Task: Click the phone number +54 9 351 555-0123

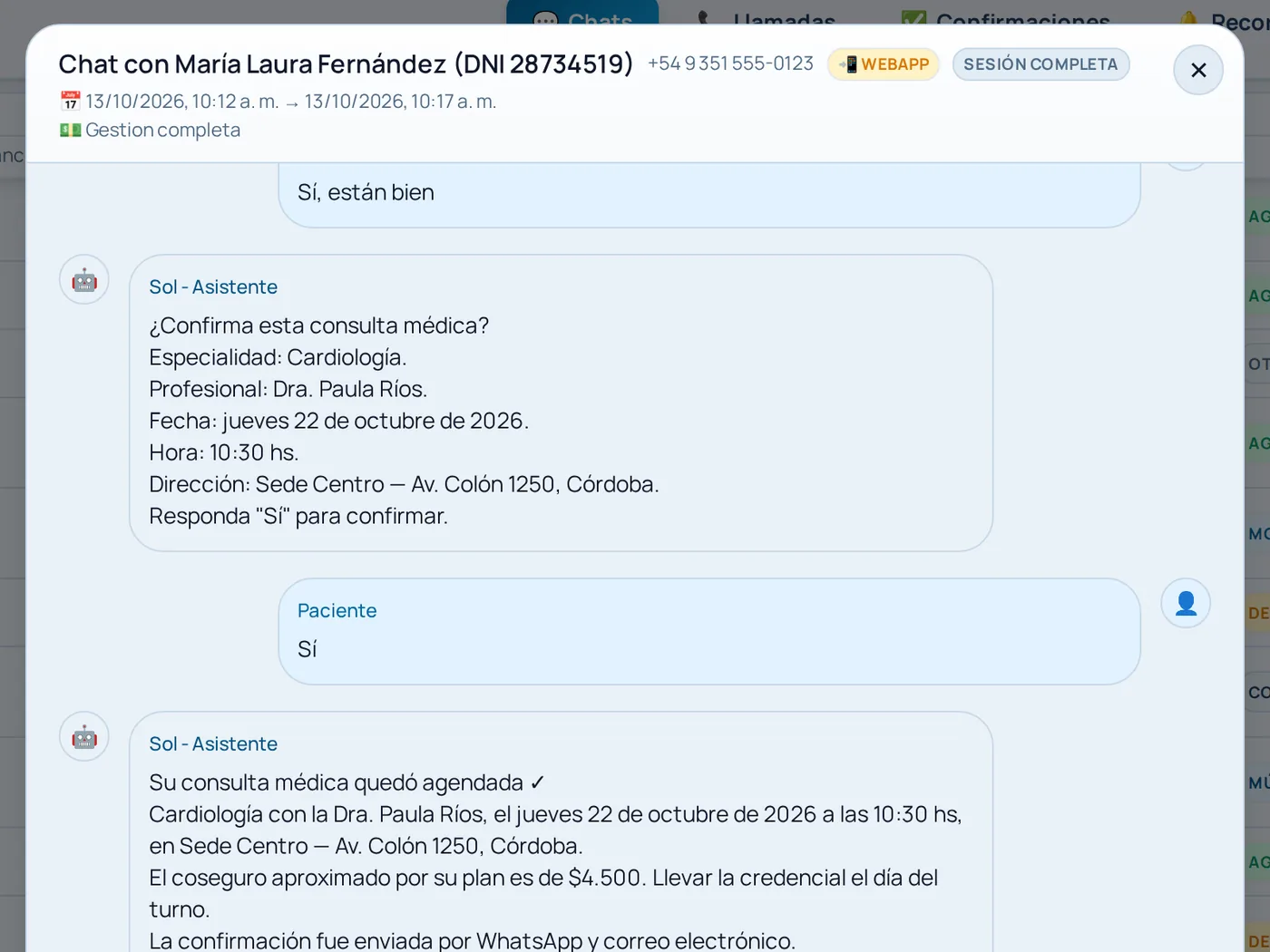Action: pos(730,63)
